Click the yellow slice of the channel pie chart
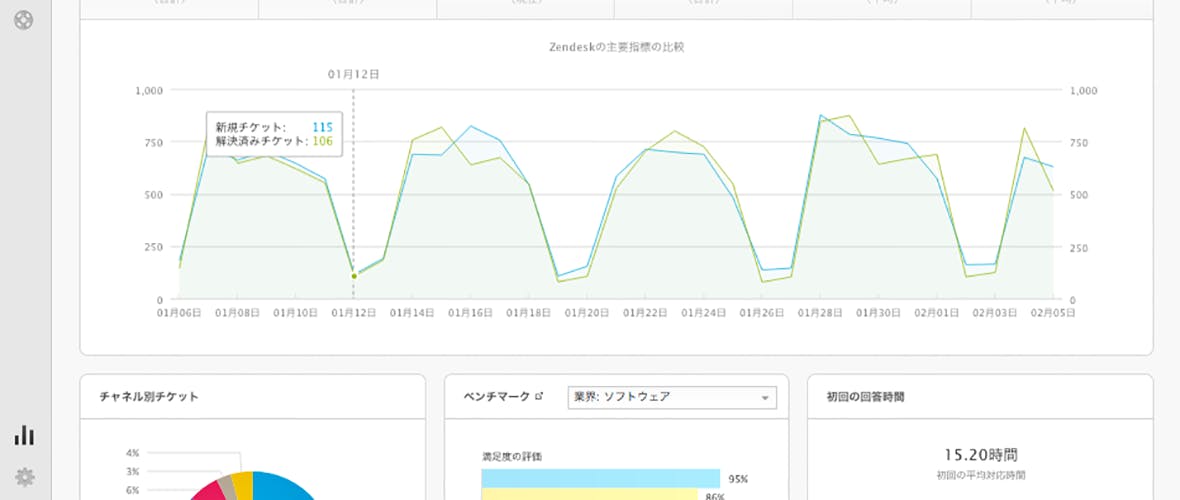Image resolution: width=1180 pixels, height=500 pixels. [243, 484]
